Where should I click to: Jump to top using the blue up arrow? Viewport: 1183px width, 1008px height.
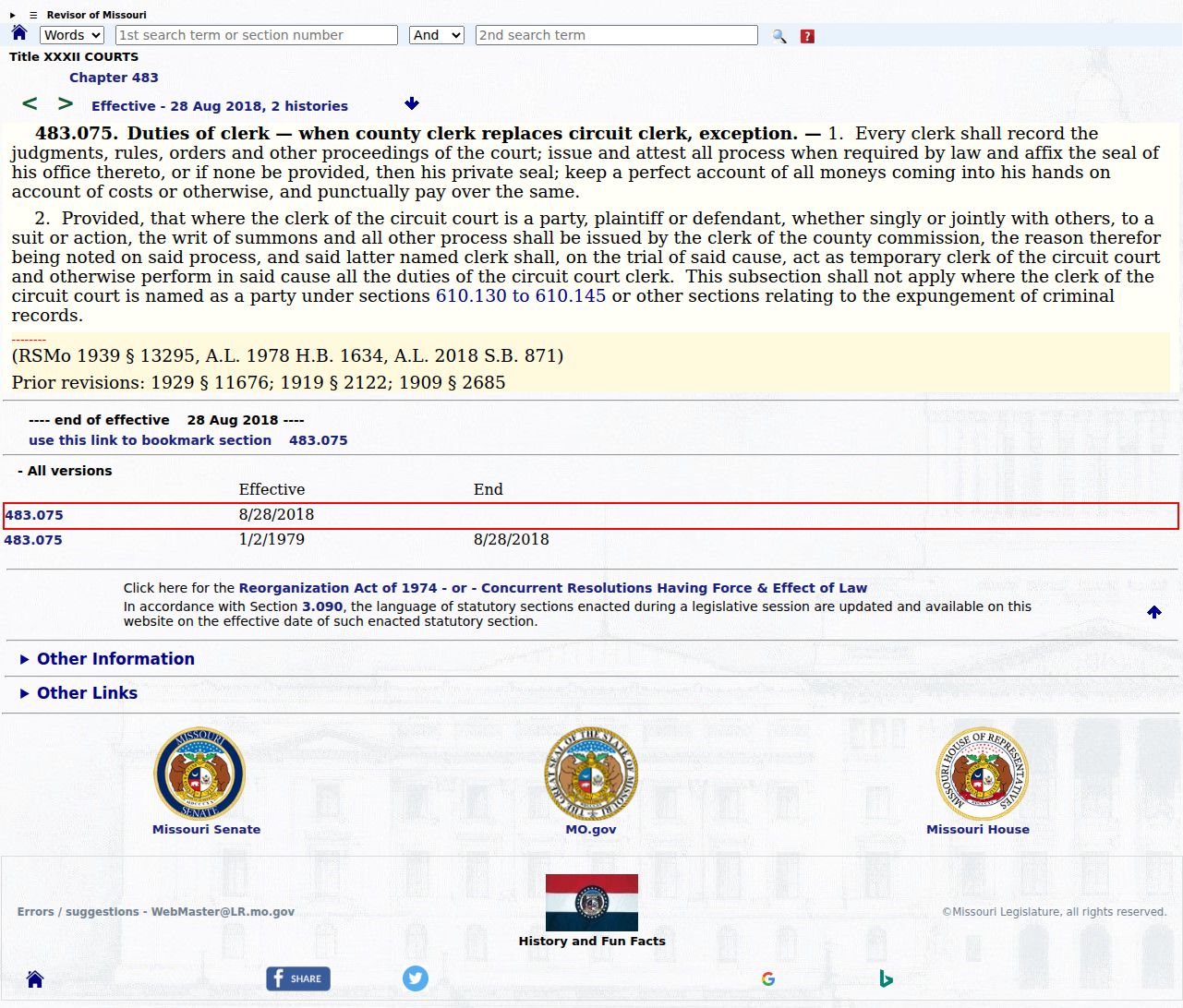(x=1154, y=612)
